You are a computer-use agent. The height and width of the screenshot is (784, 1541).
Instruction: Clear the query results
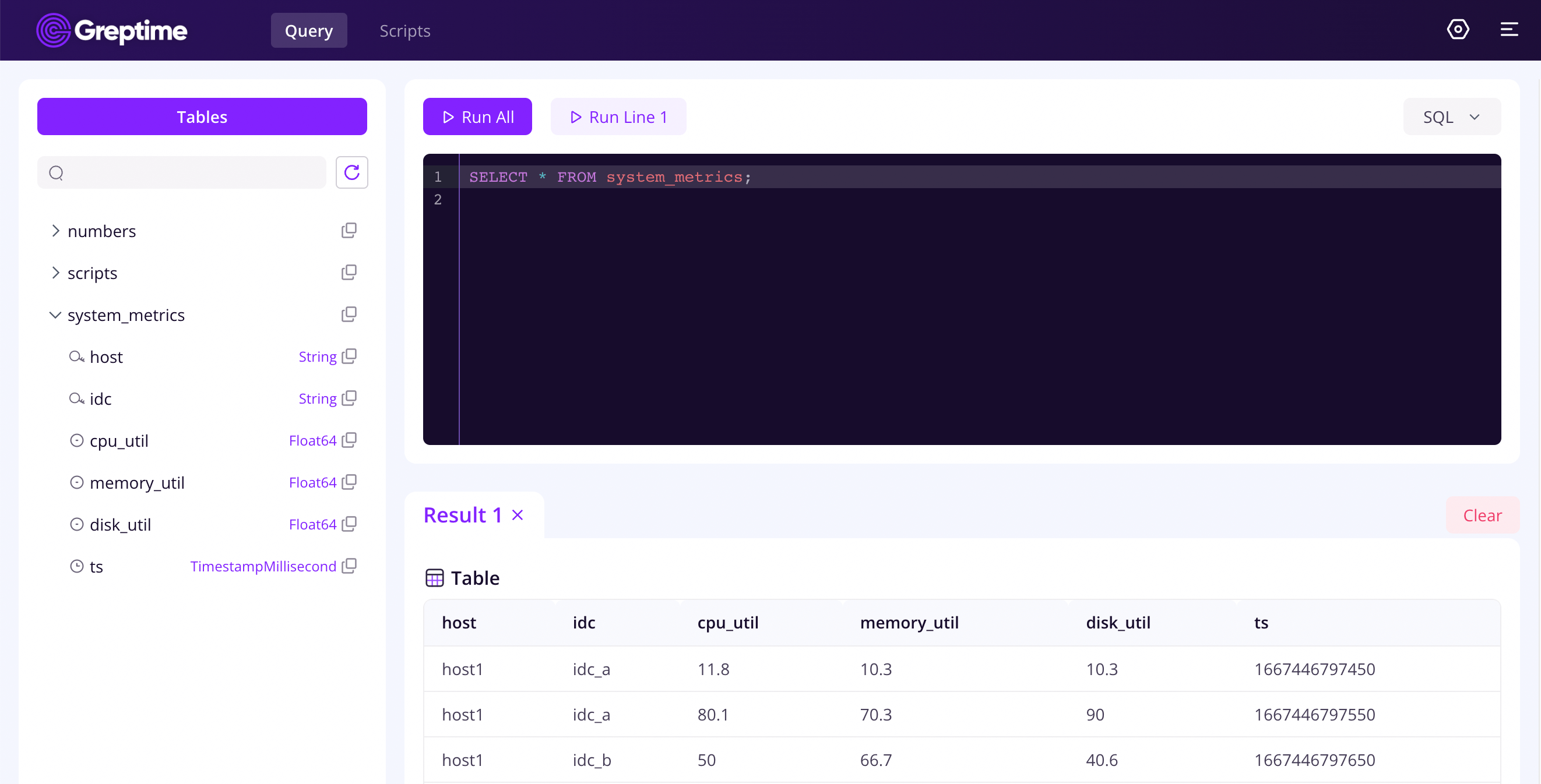(1482, 515)
